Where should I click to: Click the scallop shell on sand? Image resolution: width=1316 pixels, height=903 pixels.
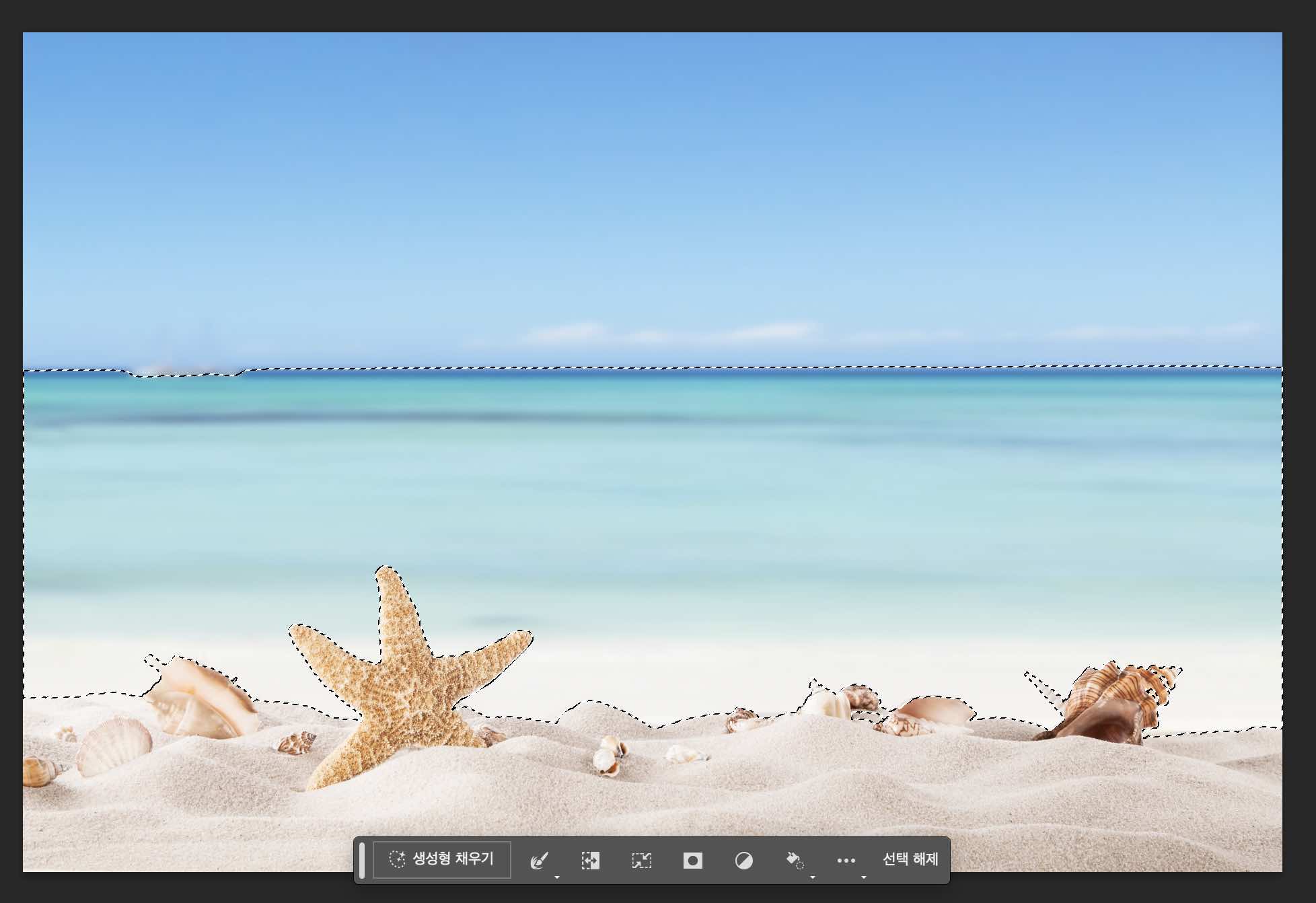[x=114, y=746]
